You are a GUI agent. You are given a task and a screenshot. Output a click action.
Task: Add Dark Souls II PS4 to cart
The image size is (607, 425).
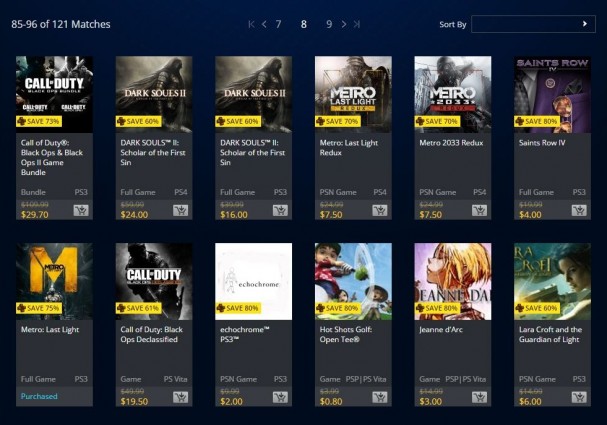[180, 211]
